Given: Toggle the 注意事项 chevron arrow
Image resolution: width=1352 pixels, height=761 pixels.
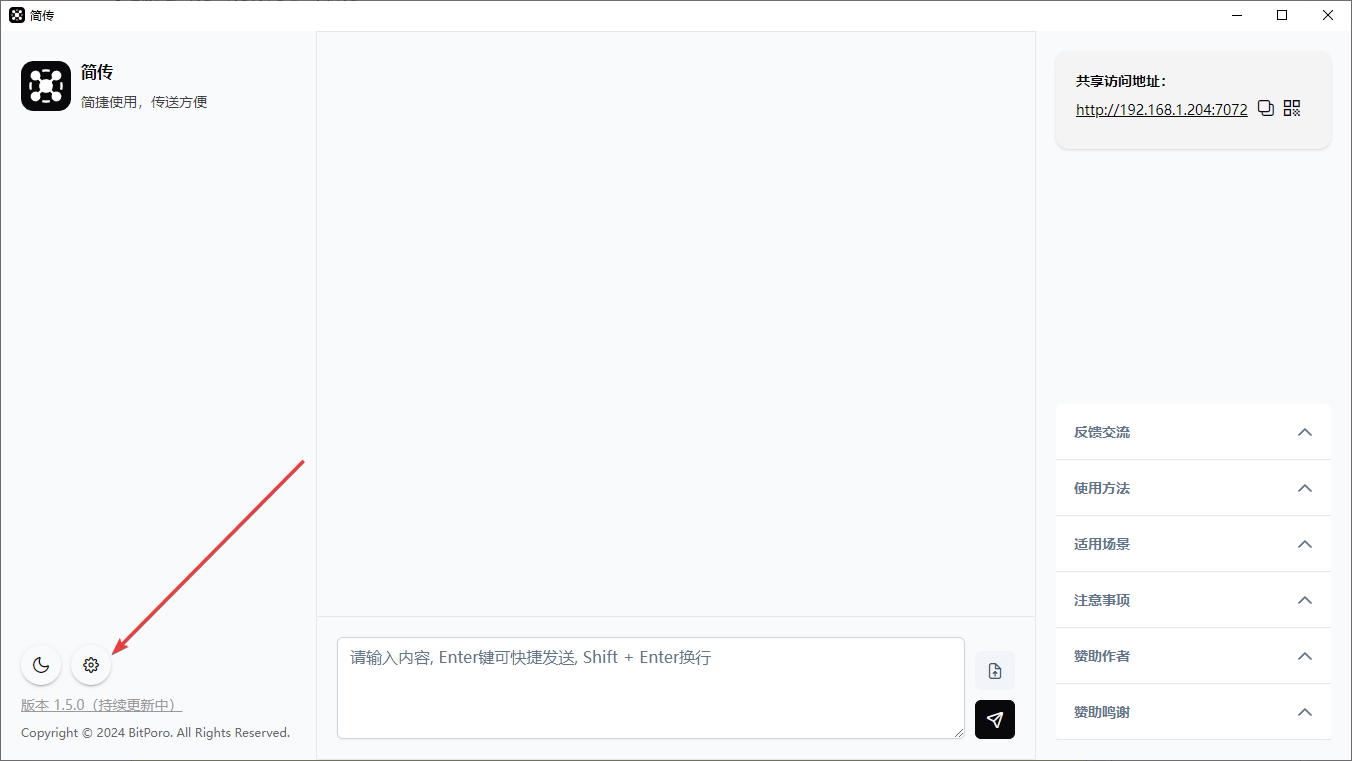Looking at the screenshot, I should click(1304, 600).
